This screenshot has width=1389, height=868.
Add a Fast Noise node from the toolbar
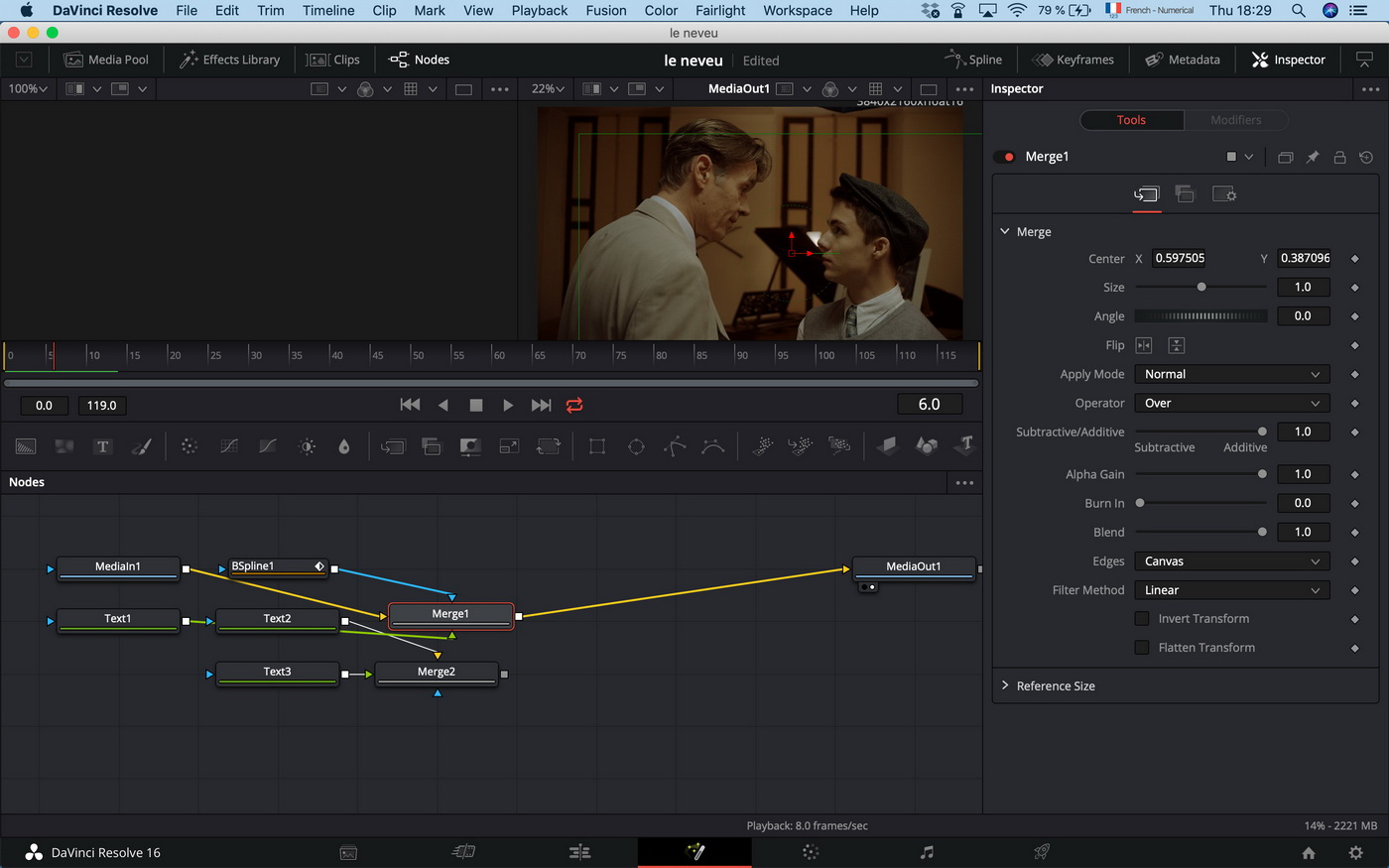tap(64, 446)
